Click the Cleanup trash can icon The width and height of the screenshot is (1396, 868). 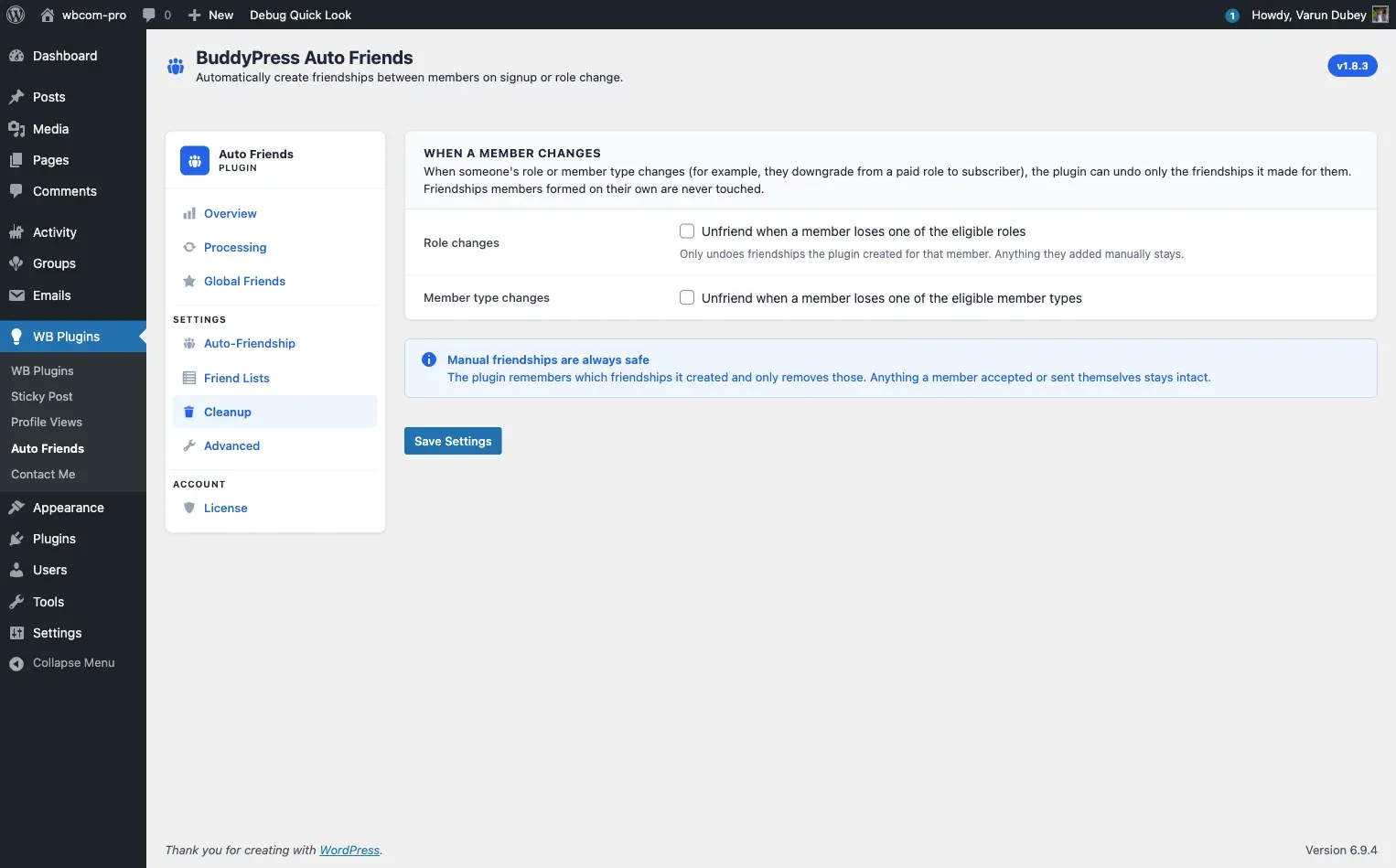189,412
